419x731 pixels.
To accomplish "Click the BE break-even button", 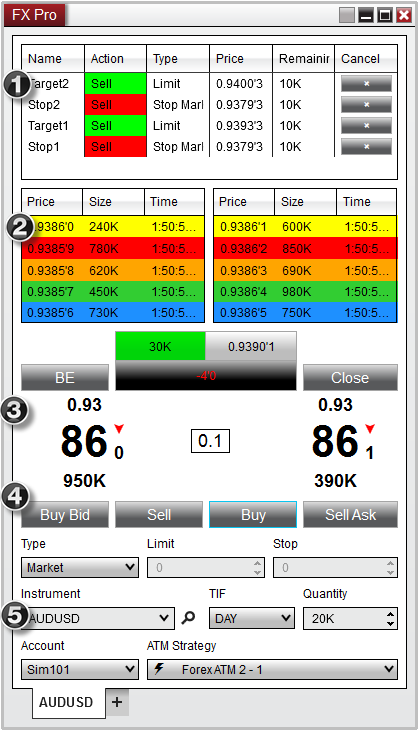I will (65, 378).
